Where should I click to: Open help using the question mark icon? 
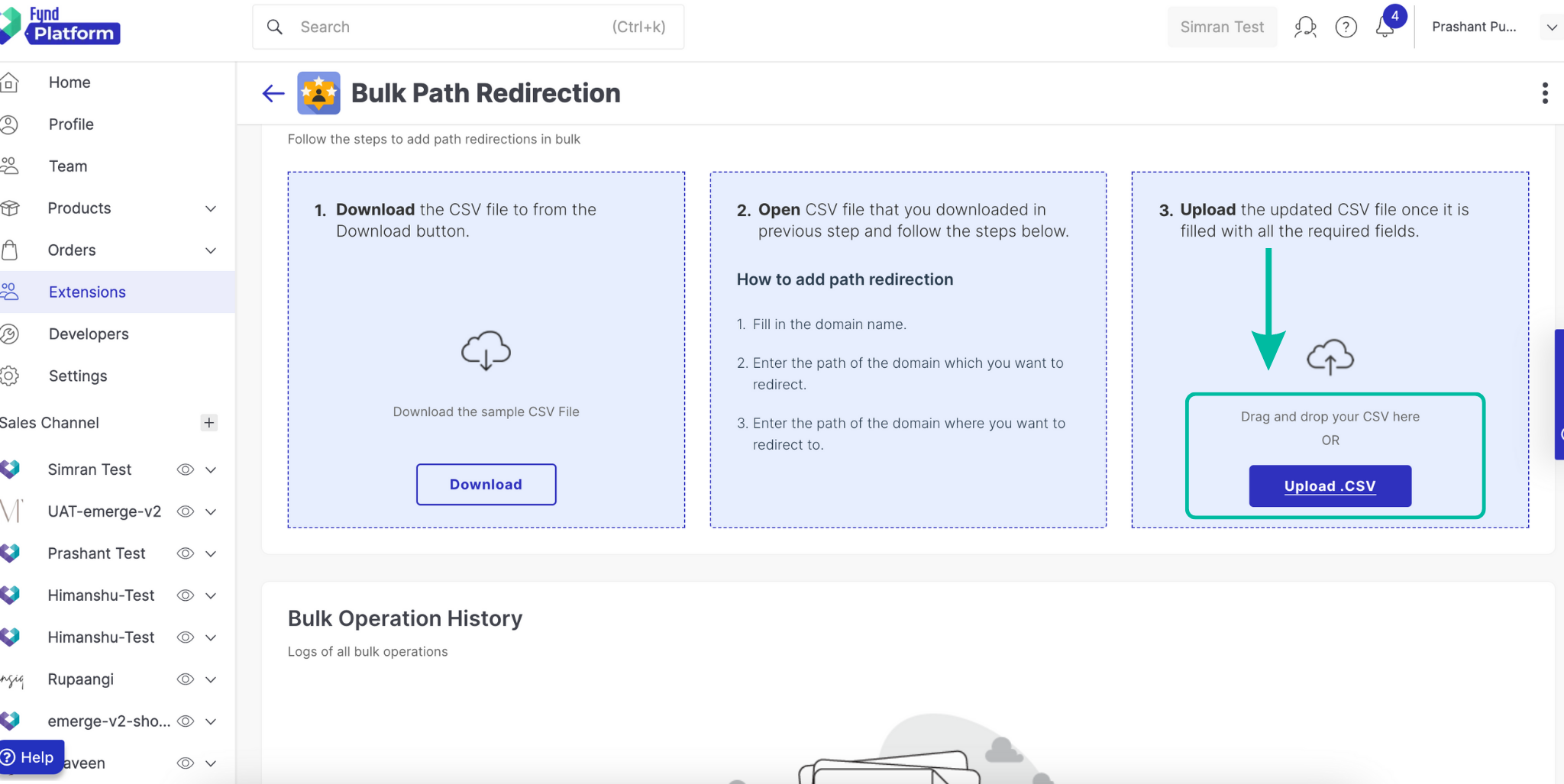1346,27
